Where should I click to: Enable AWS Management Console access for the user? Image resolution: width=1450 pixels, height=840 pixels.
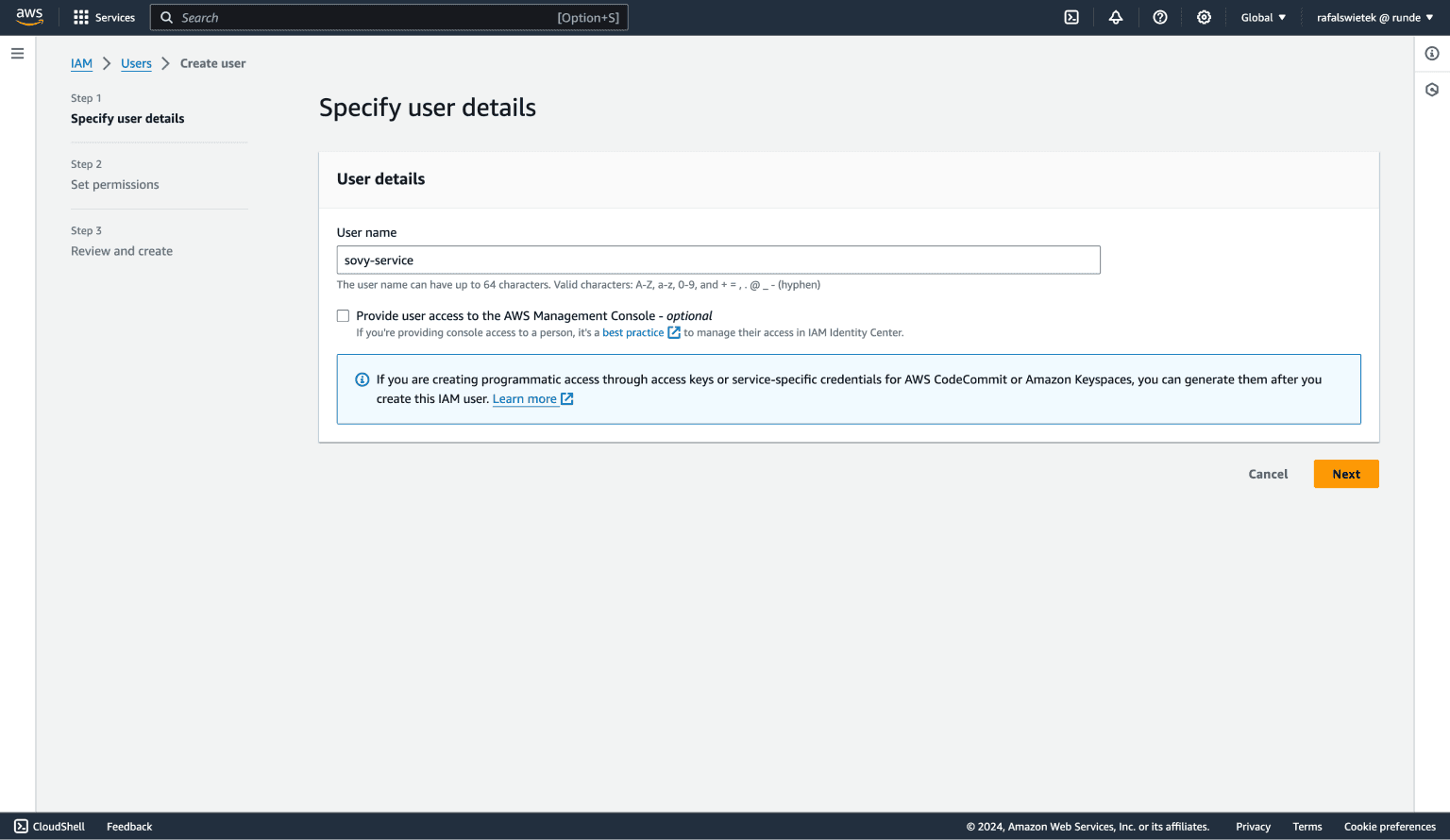(343, 315)
